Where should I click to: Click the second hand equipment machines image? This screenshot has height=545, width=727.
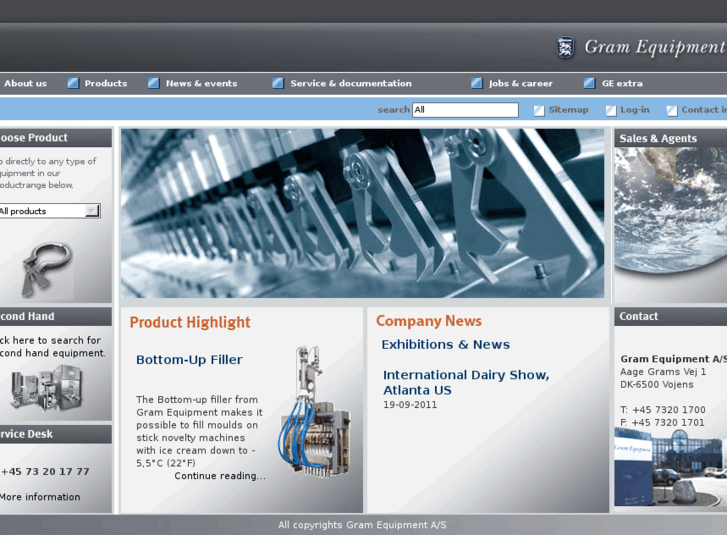point(46,388)
